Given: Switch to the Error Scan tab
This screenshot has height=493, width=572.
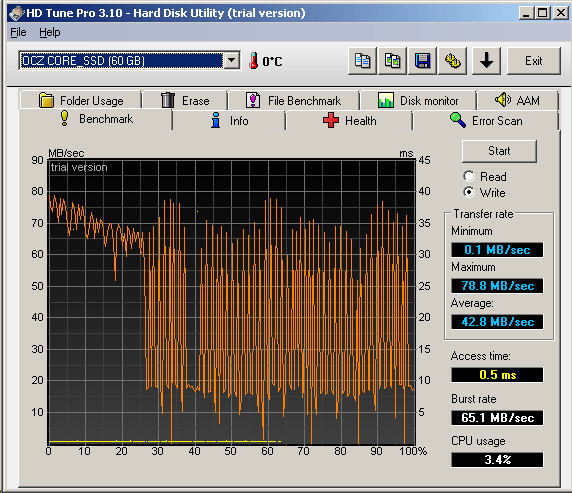Looking at the screenshot, I should (486, 120).
